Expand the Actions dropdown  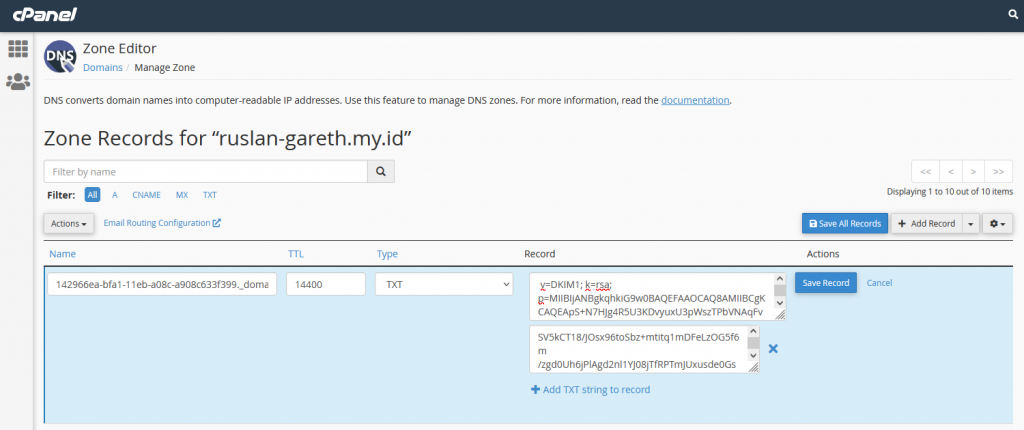(x=69, y=223)
